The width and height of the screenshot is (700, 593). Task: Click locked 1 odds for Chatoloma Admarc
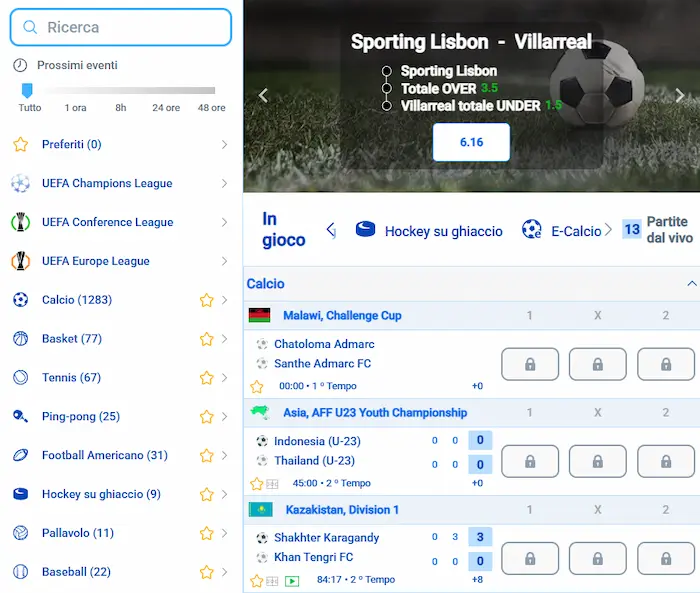[530, 364]
